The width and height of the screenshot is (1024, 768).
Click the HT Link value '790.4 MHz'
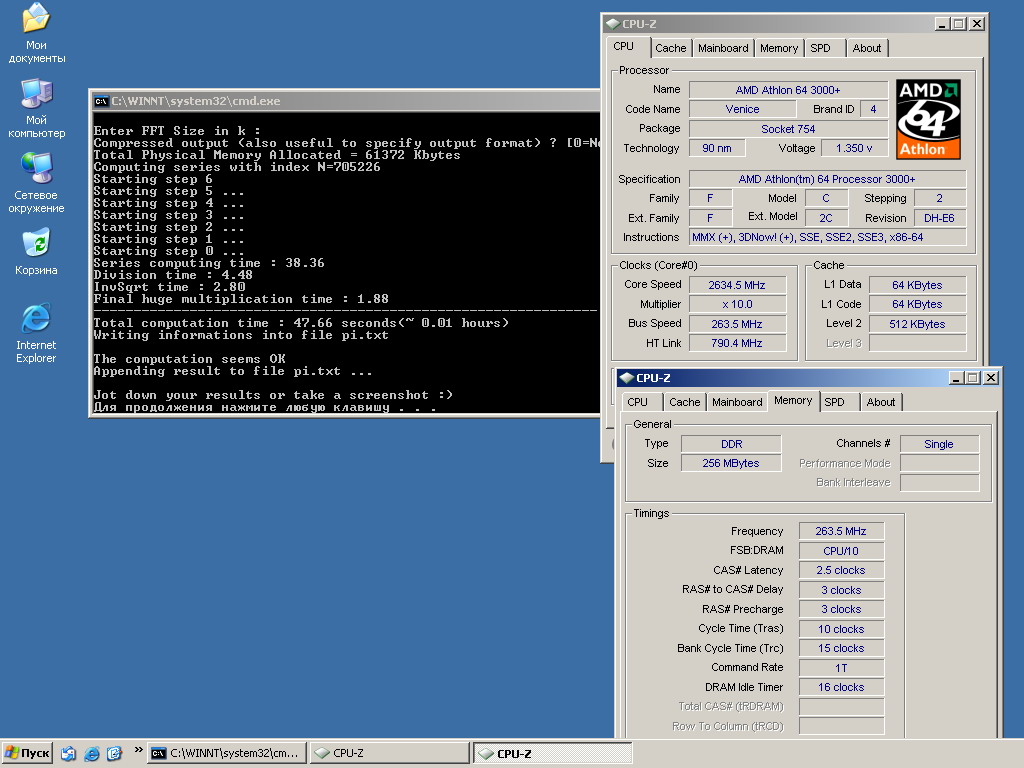(x=737, y=343)
